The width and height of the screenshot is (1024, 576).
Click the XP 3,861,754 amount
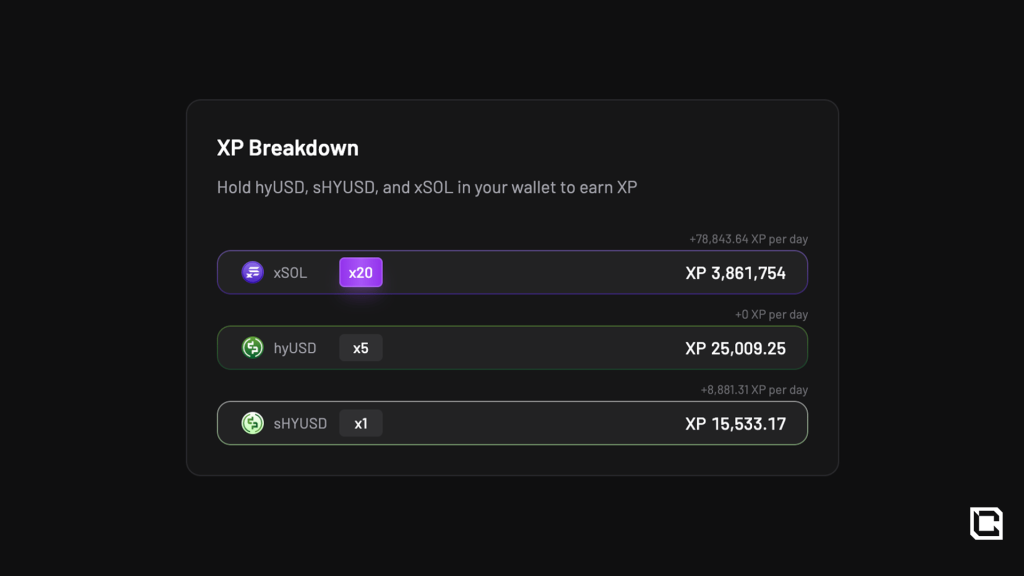[x=736, y=273]
